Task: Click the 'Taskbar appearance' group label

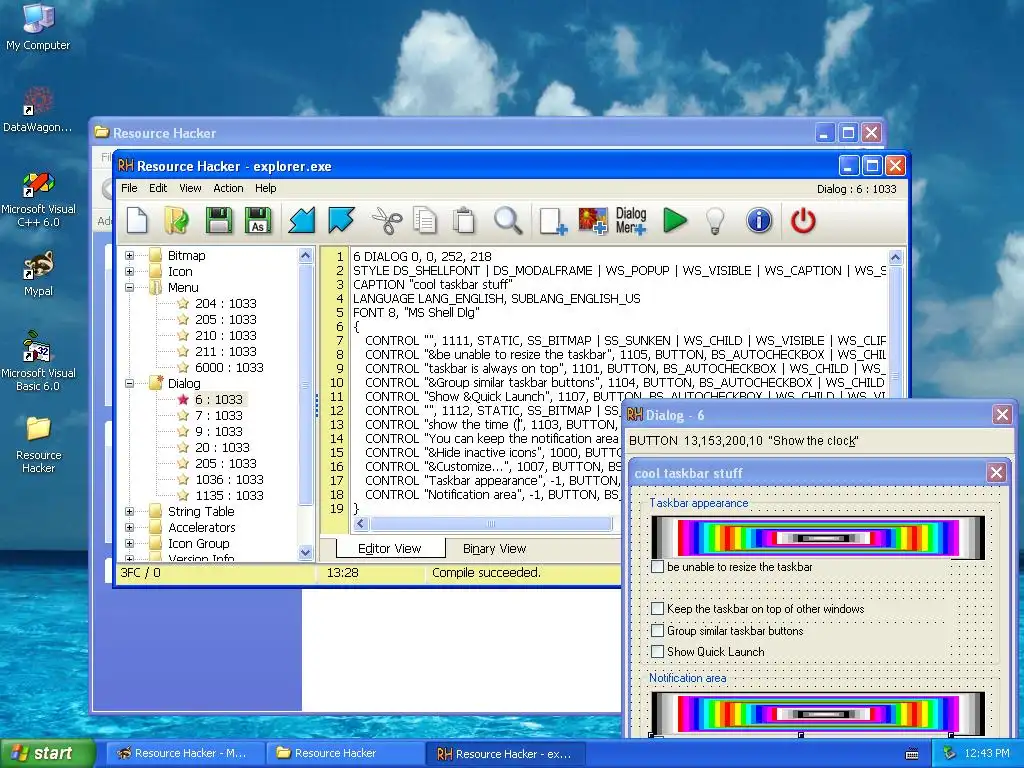Action: (x=699, y=503)
